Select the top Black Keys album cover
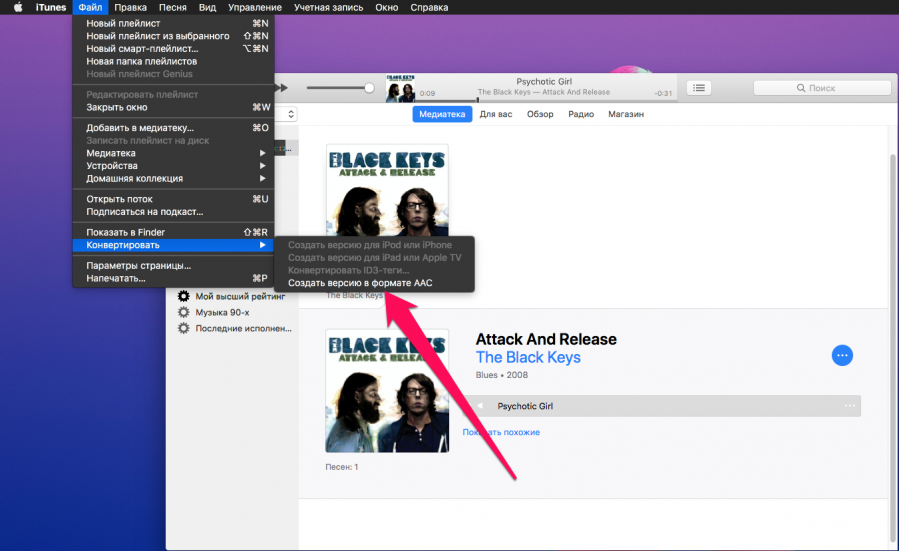 click(x=388, y=190)
